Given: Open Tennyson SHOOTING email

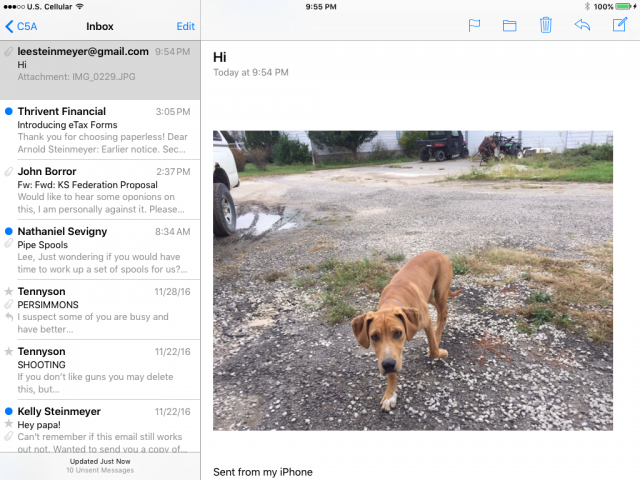Looking at the screenshot, I should click(x=100, y=370).
